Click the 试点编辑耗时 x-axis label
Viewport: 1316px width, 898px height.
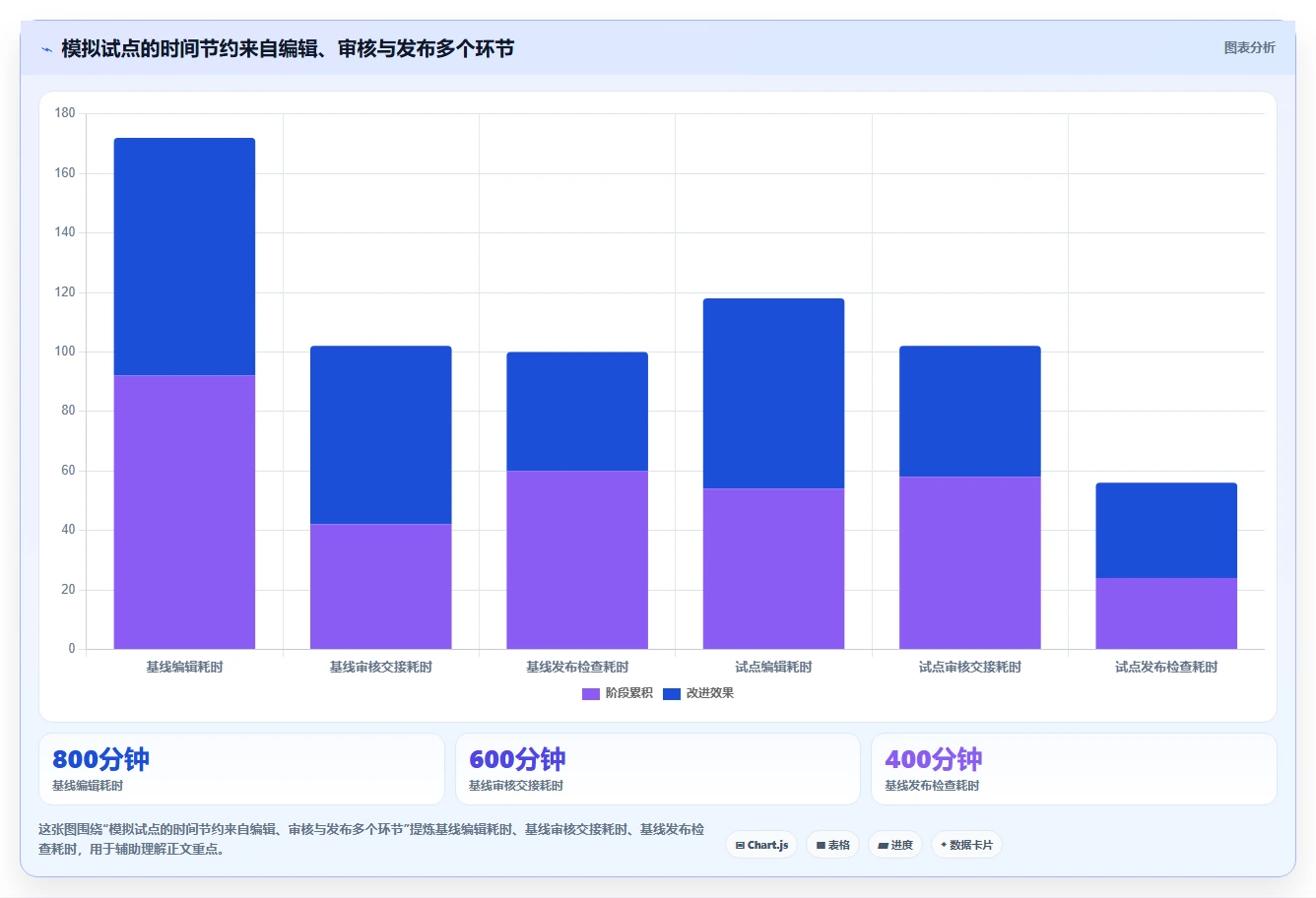(x=773, y=668)
